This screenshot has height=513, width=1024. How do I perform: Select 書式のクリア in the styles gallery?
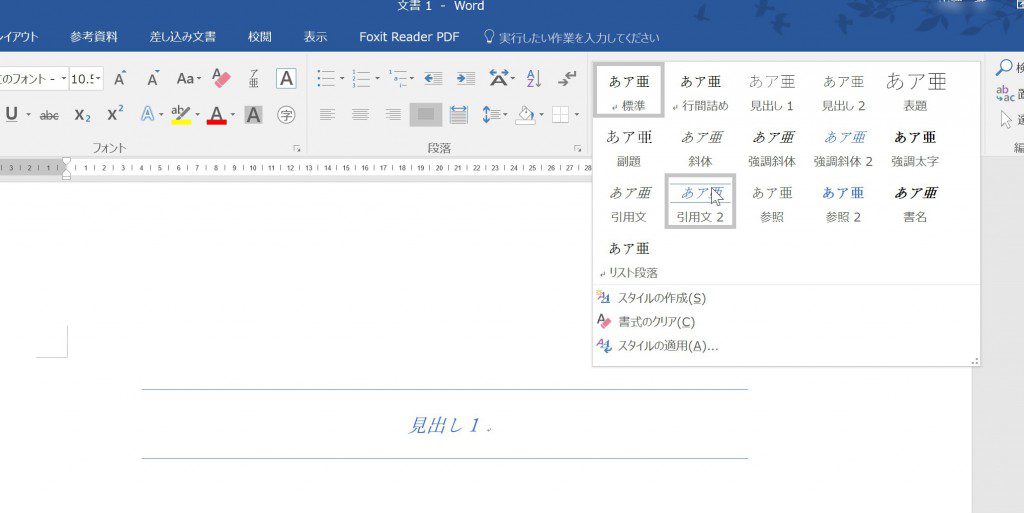656,322
